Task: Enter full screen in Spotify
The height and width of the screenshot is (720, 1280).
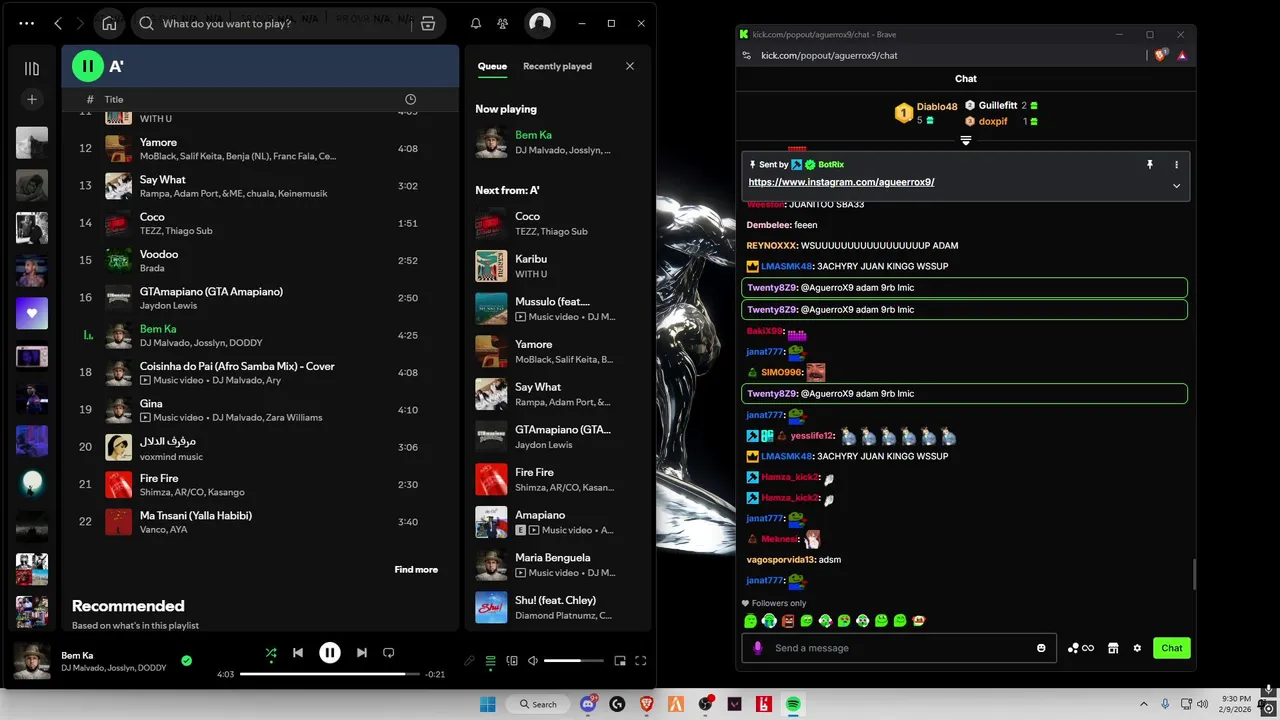Action: click(x=641, y=660)
